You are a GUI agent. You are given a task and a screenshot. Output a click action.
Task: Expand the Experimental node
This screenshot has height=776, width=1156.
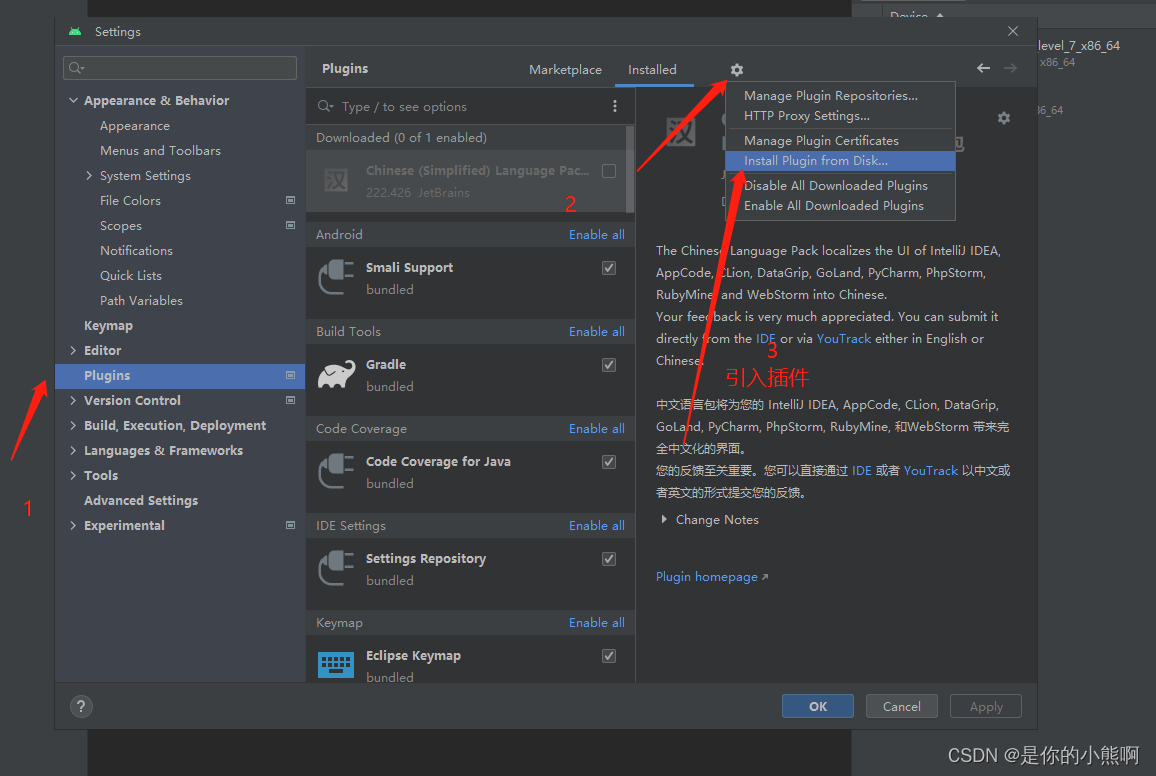click(x=73, y=525)
